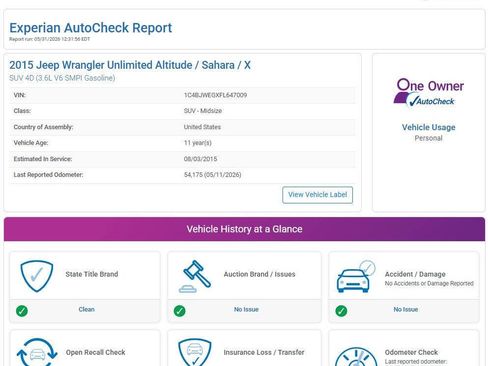Click the One Owner AutoCheck logo
The width and height of the screenshot is (488, 366).
tap(428, 92)
